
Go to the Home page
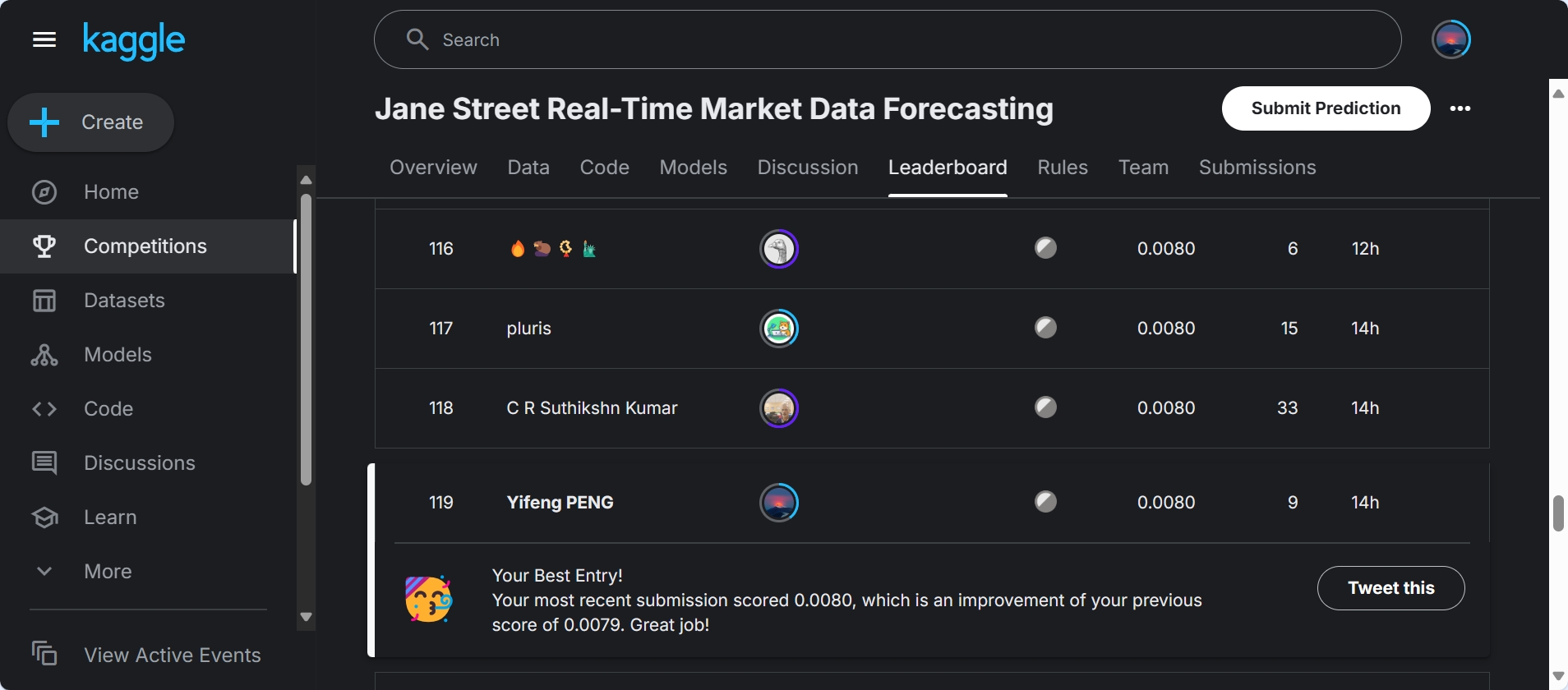(111, 192)
